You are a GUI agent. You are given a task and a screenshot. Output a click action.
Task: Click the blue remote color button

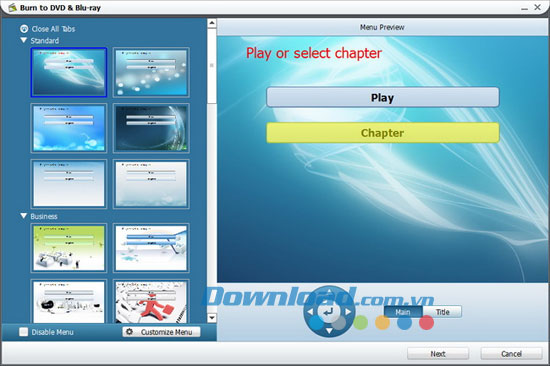tap(404, 322)
